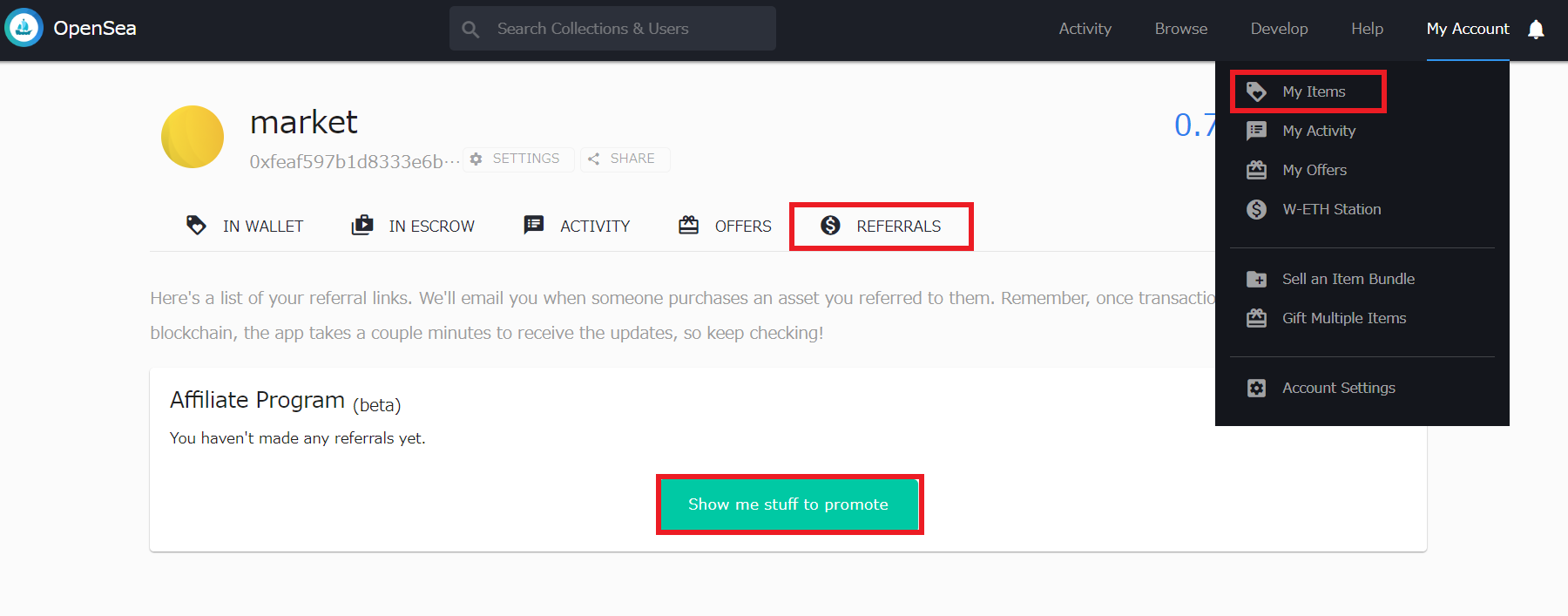Open the OFFERS tab
Screen dimensions: 1568x616
click(x=725, y=226)
